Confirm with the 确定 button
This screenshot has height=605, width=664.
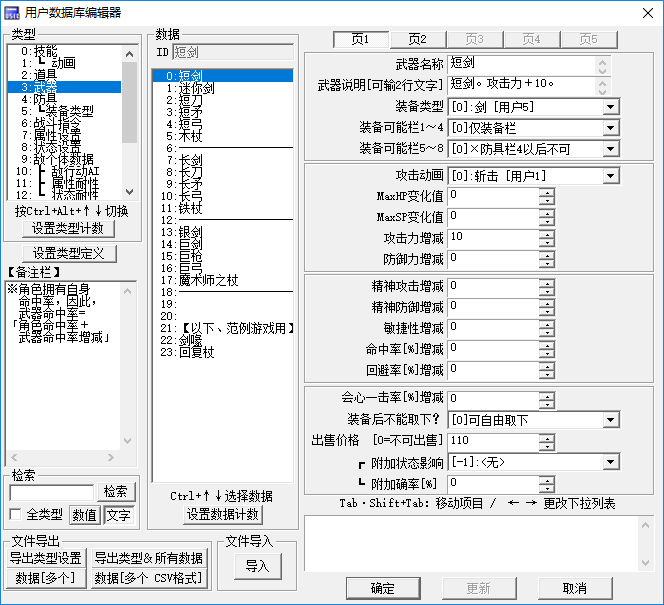pyautogui.click(x=383, y=588)
